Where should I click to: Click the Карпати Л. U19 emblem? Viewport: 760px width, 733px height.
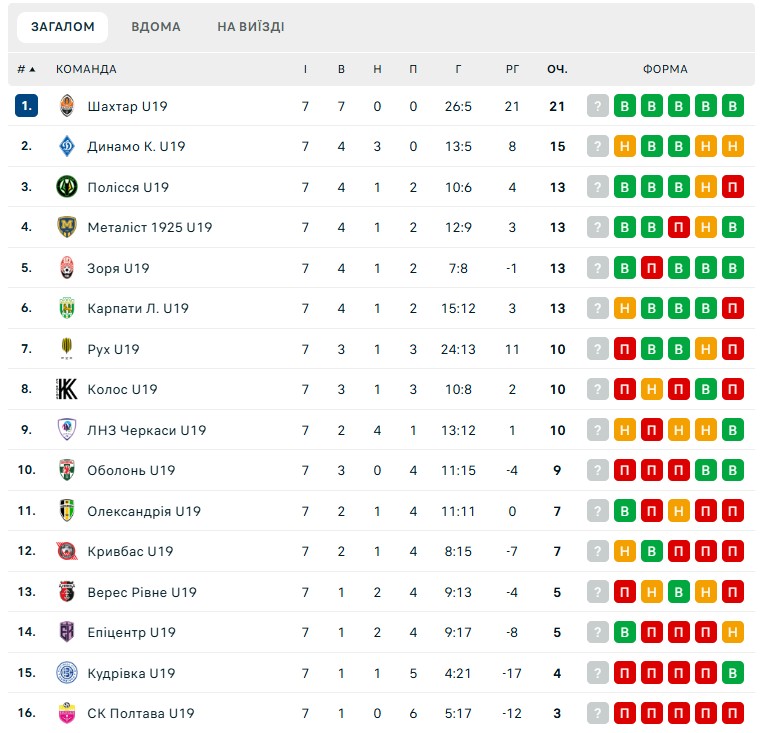pos(67,308)
